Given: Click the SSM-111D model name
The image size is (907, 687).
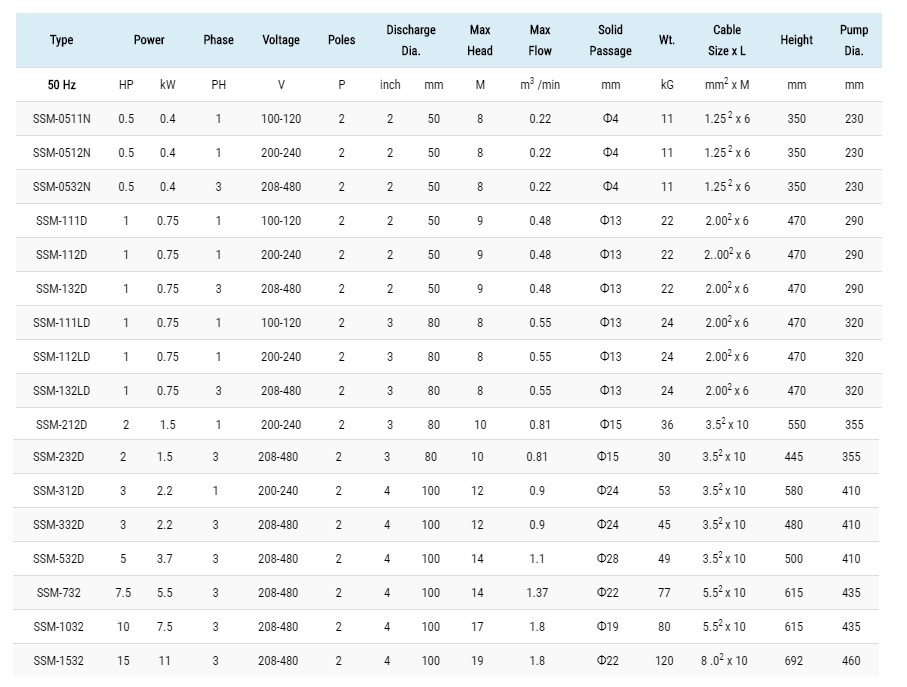Looking at the screenshot, I should coord(62,221).
